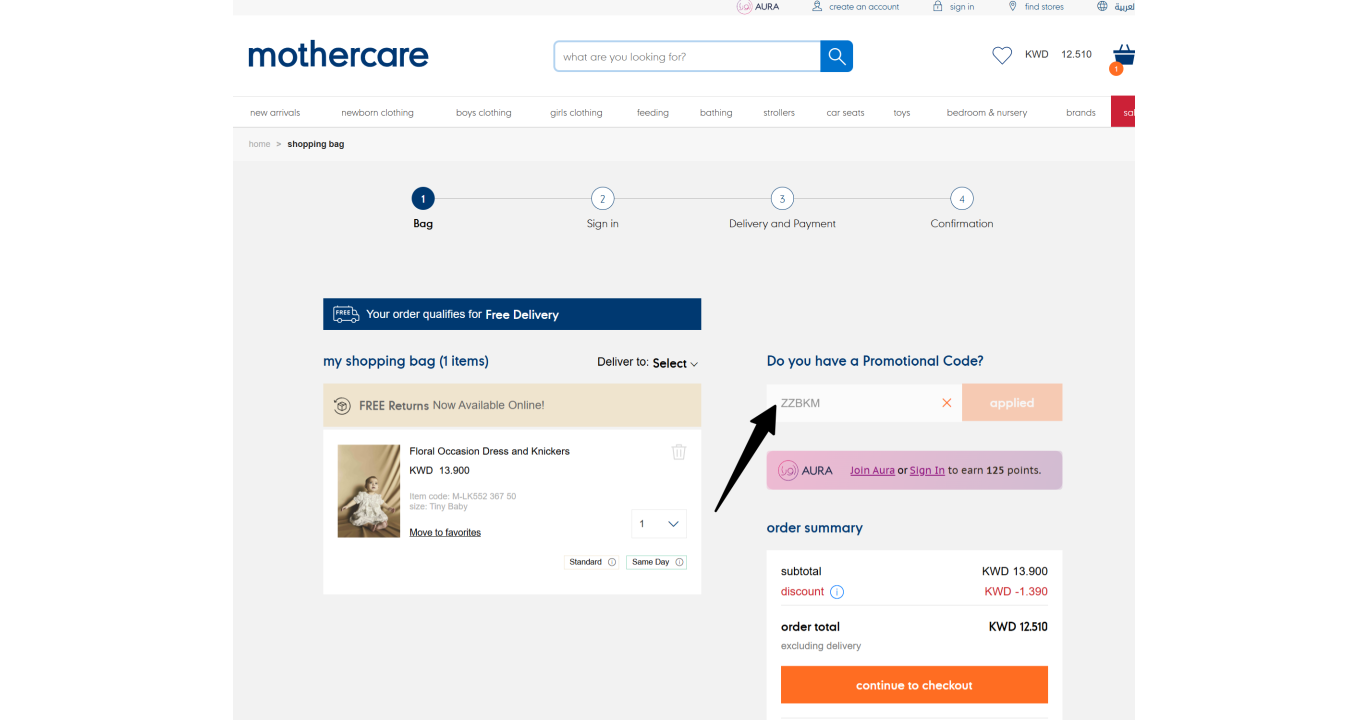This screenshot has width=1368, height=720.
Task: Open strollers menu
Action: click(x=779, y=113)
